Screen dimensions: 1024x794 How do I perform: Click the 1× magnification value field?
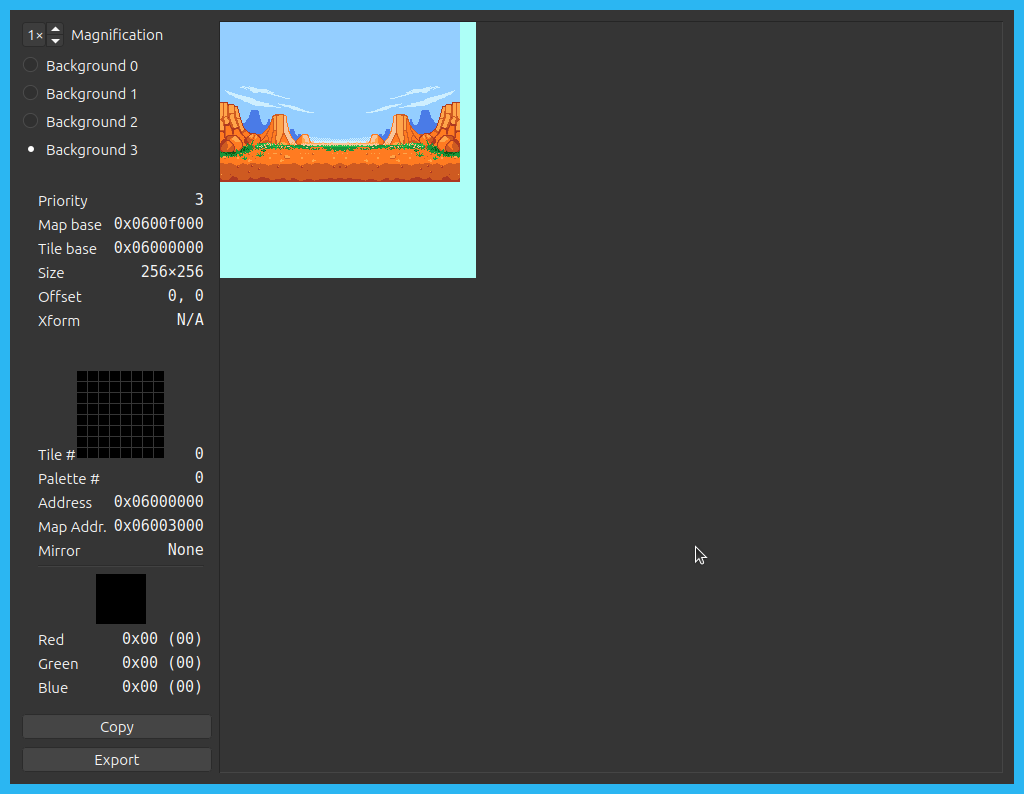click(x=35, y=35)
